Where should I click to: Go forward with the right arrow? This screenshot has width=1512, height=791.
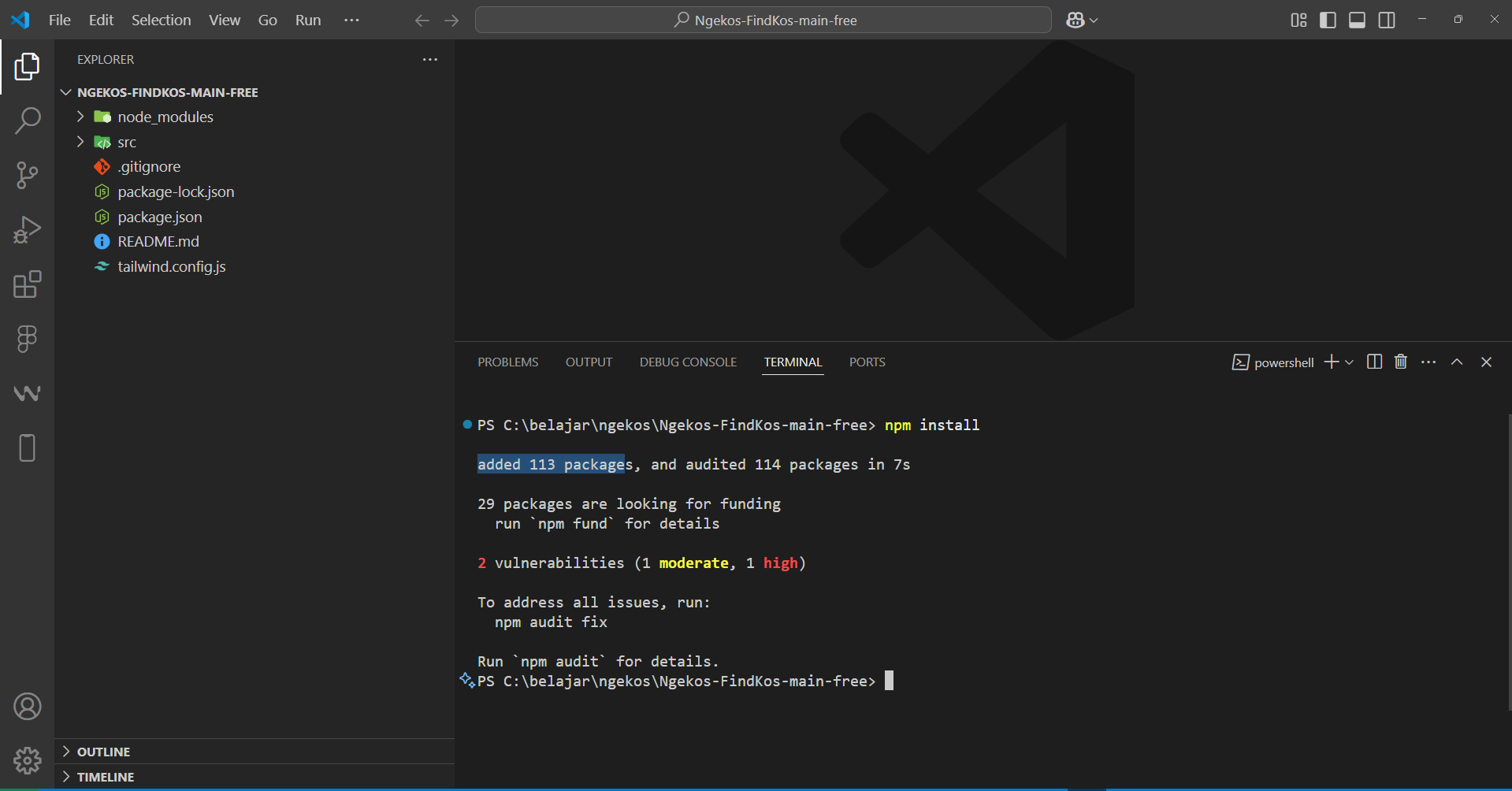(x=451, y=20)
